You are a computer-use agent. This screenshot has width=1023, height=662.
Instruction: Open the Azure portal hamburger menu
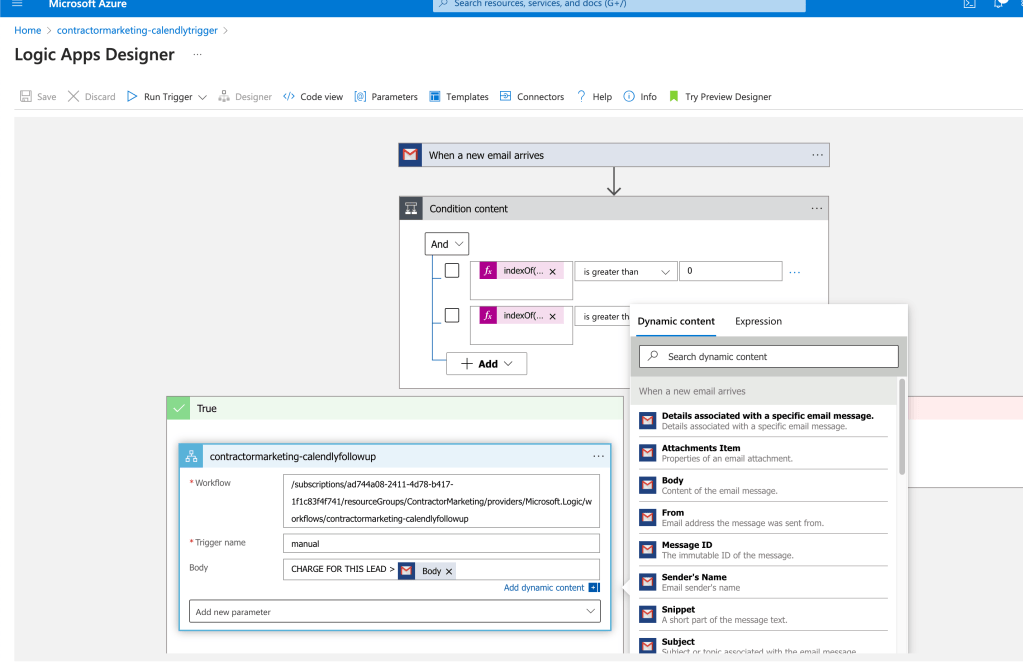[x=18, y=4]
